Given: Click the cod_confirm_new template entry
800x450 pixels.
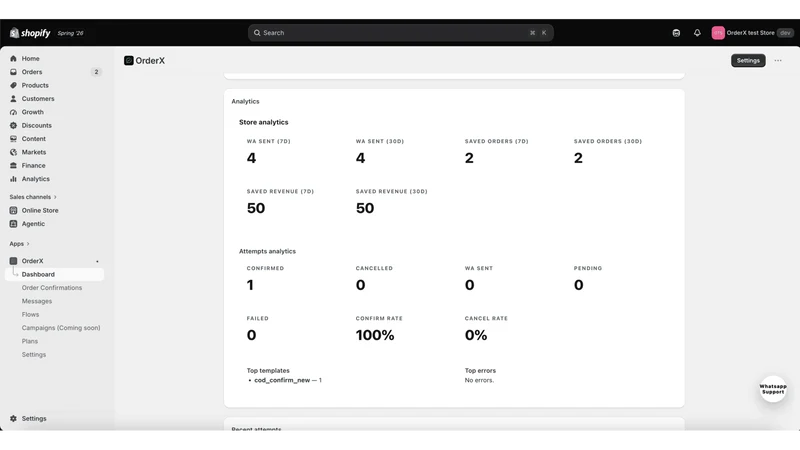Looking at the screenshot, I should coord(288,380).
